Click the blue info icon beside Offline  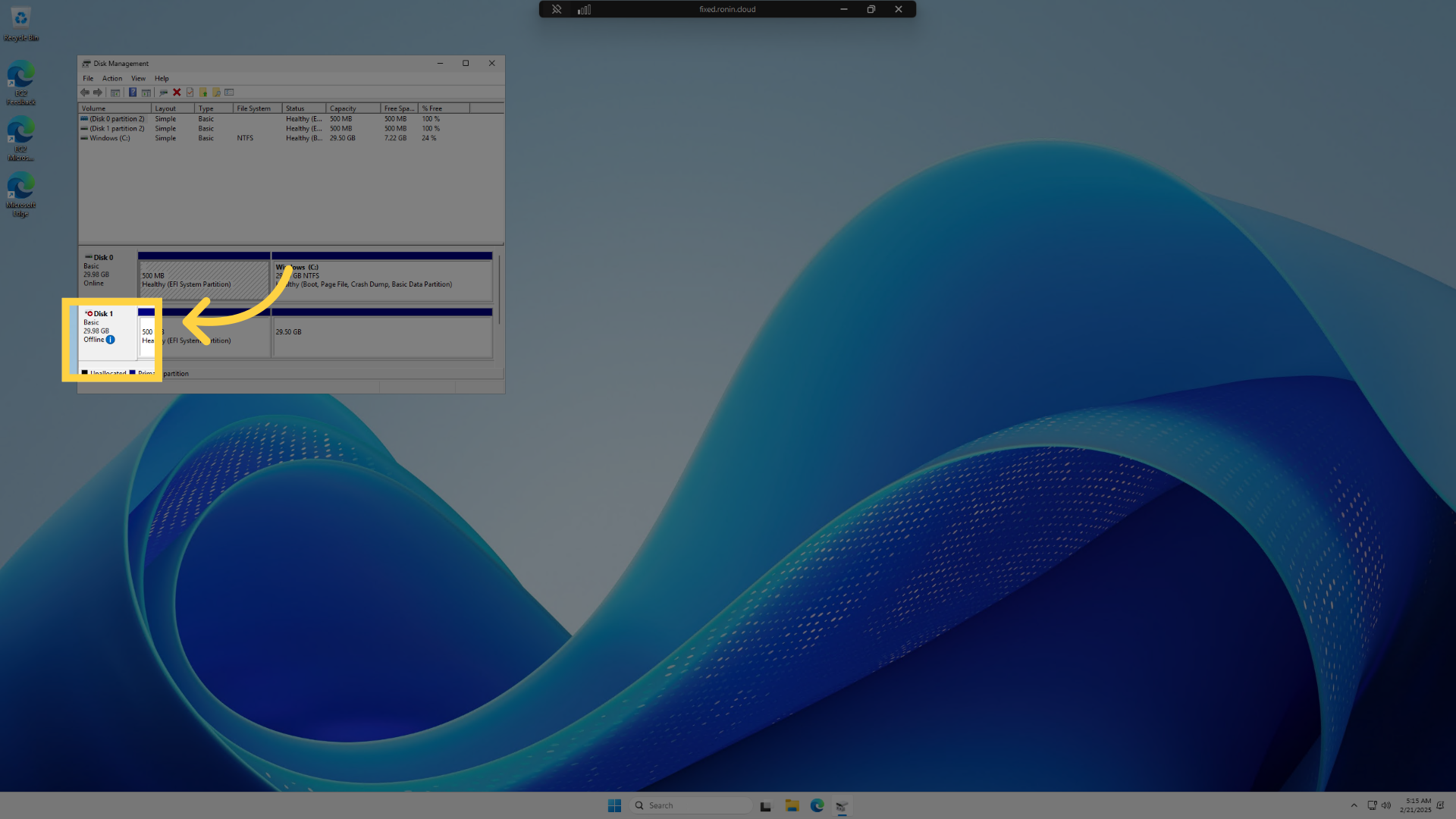click(x=111, y=340)
